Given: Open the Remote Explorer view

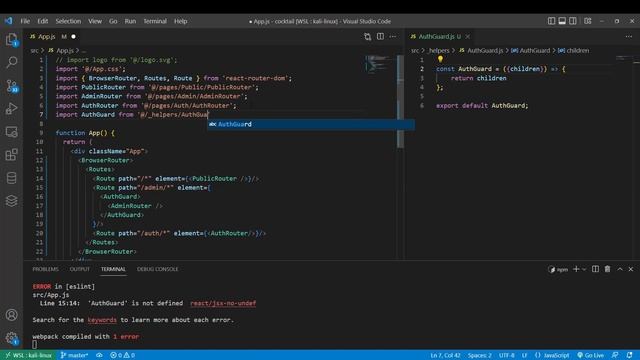Looking at the screenshot, I should pyautogui.click(x=11, y=132).
